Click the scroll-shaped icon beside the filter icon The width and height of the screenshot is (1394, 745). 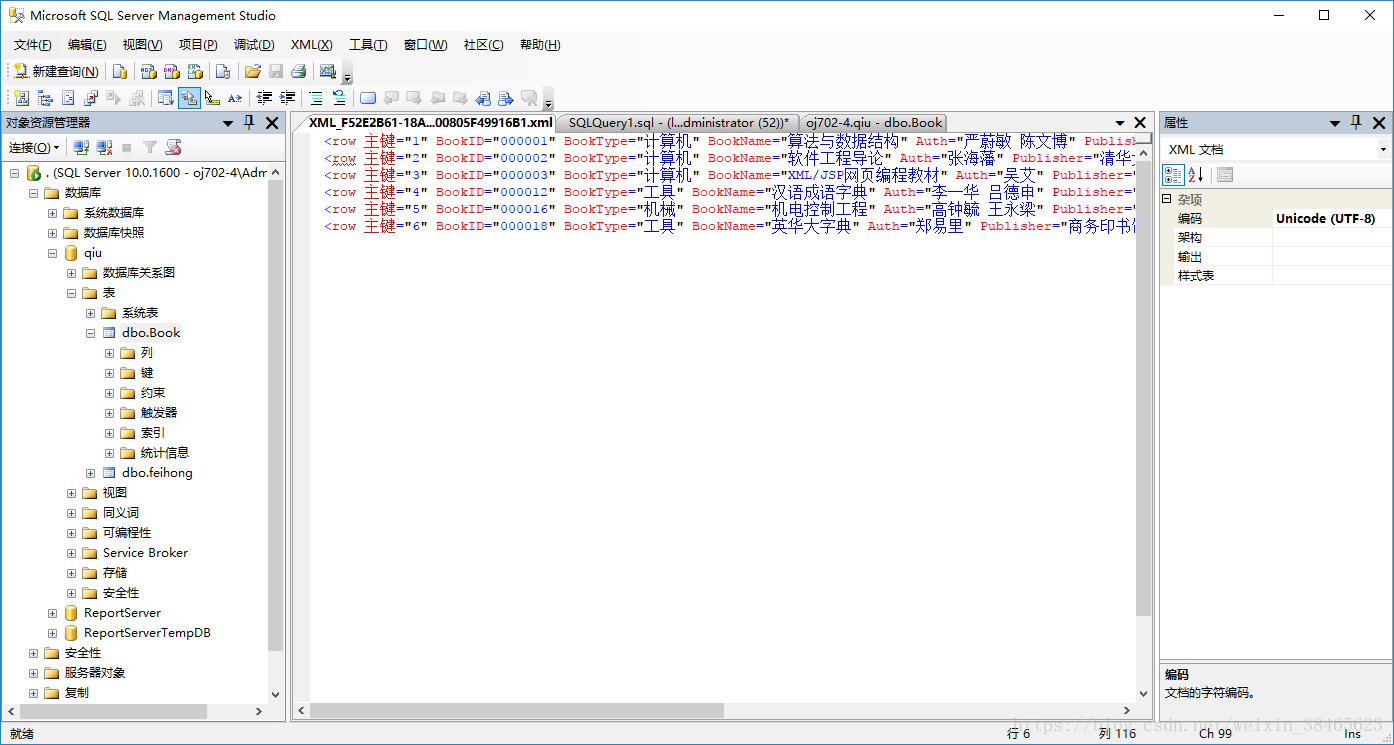click(173, 147)
